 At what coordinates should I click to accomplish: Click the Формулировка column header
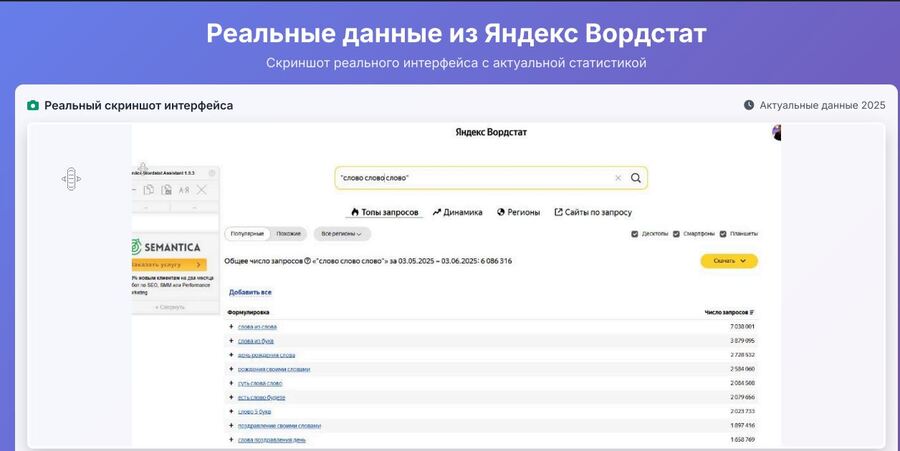point(249,312)
